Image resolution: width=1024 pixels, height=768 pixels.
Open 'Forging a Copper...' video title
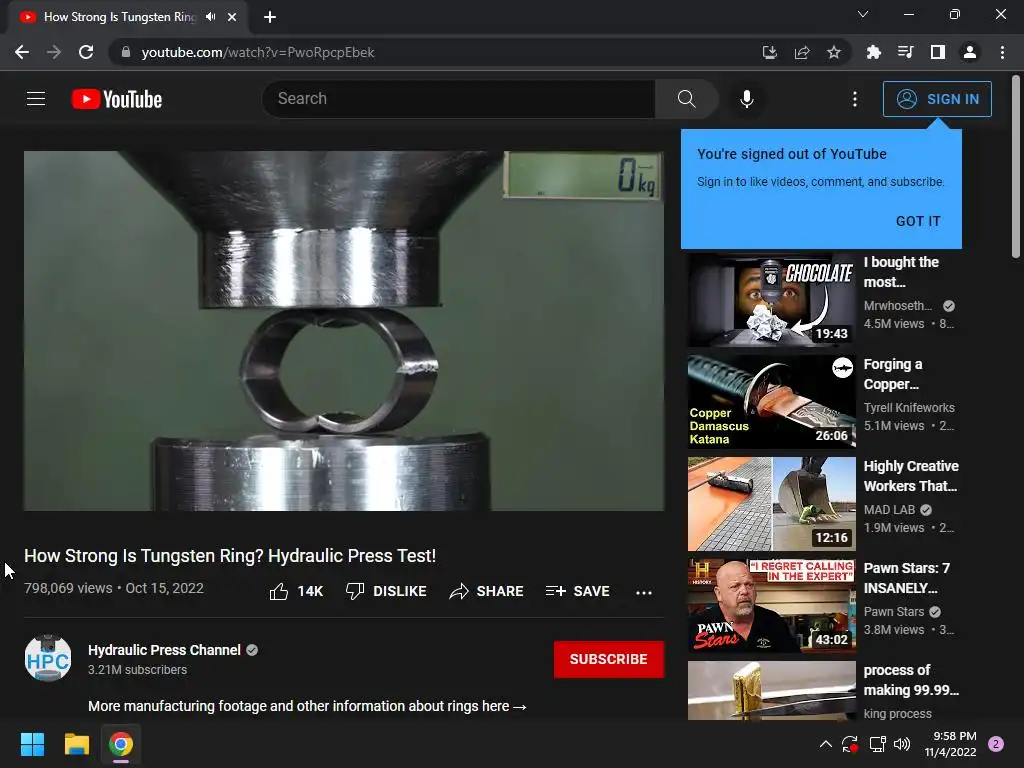[x=893, y=374]
